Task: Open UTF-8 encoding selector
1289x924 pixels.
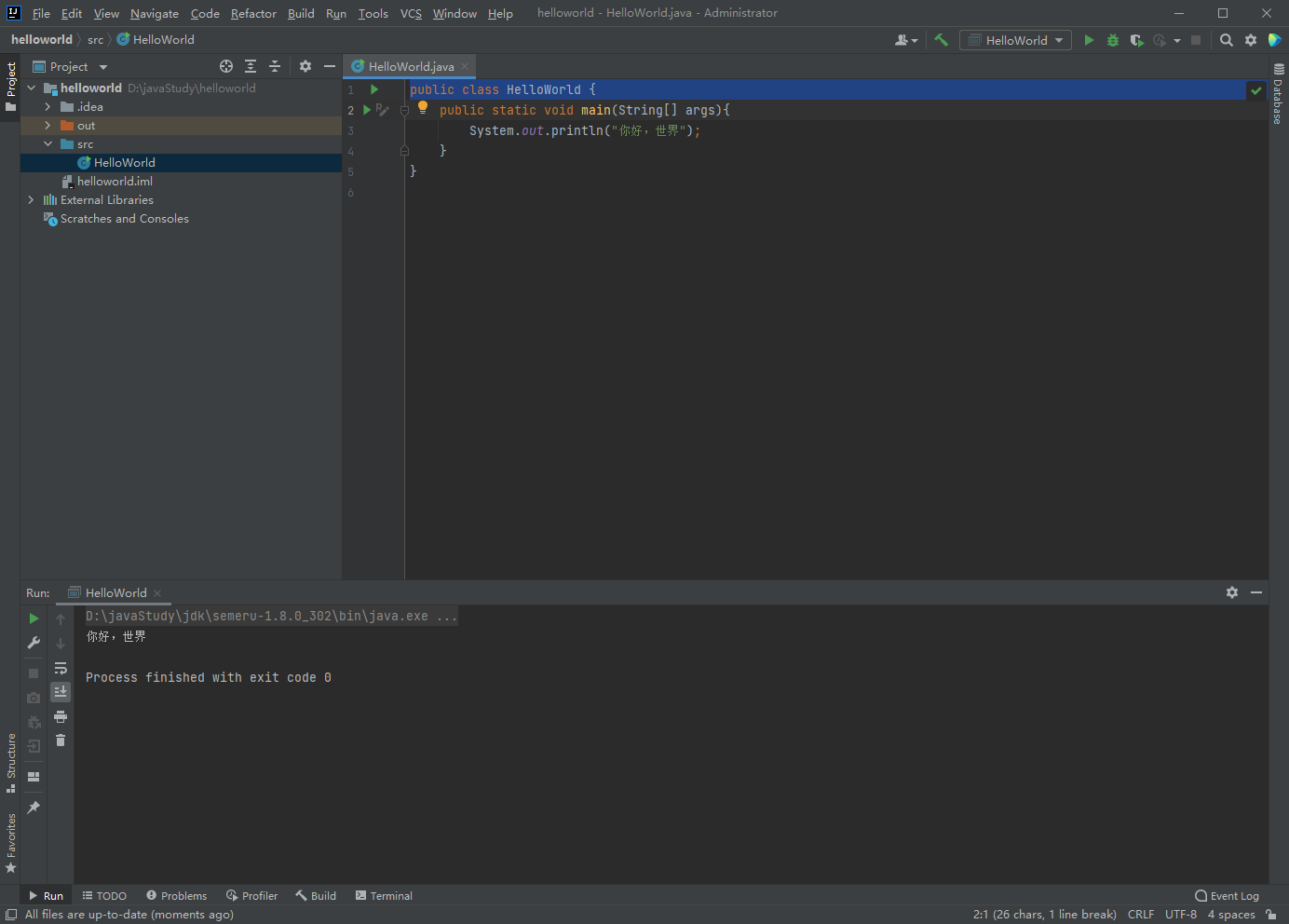Action: [x=1180, y=915]
